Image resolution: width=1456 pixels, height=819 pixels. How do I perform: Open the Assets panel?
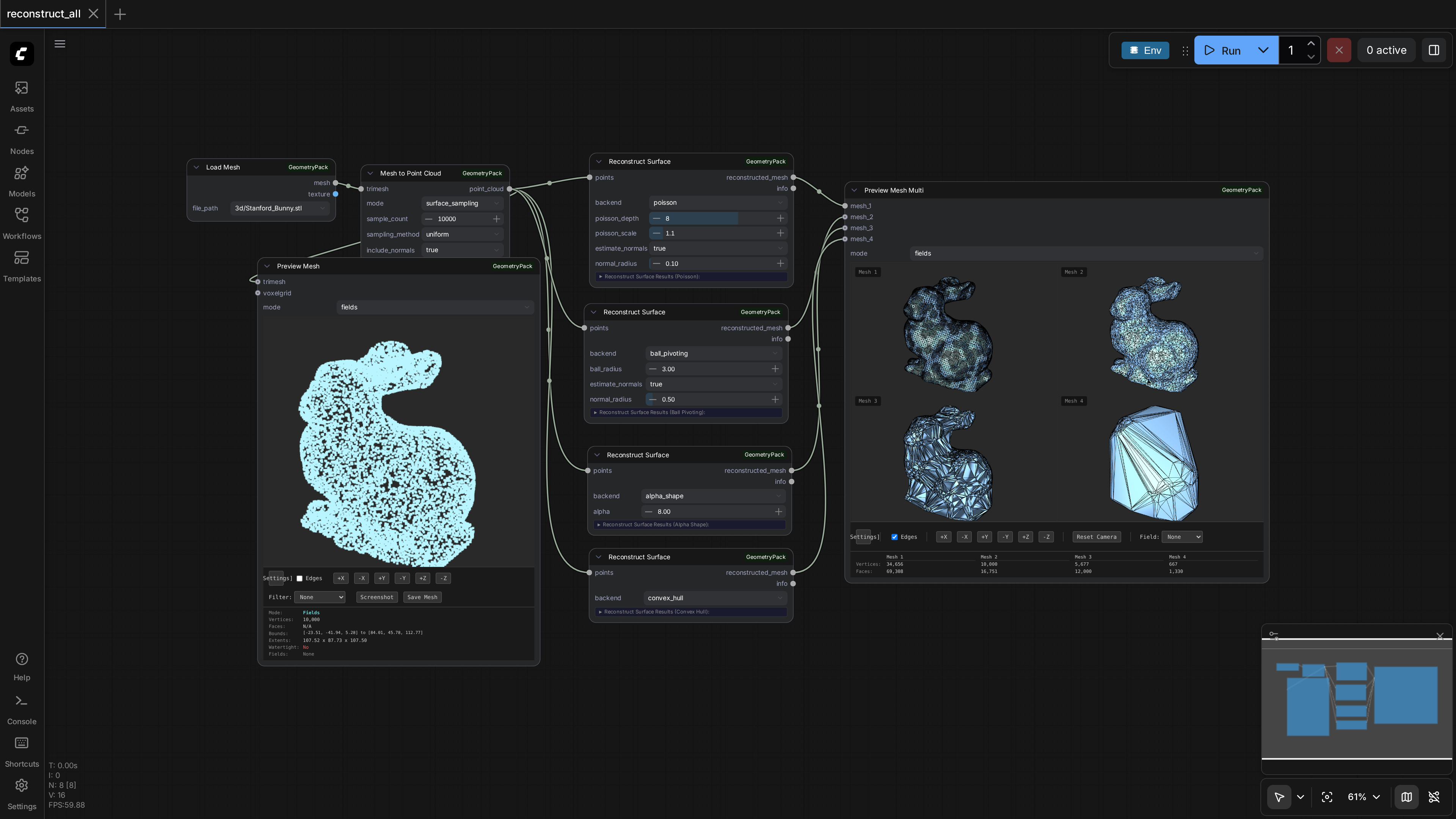pyautogui.click(x=22, y=96)
